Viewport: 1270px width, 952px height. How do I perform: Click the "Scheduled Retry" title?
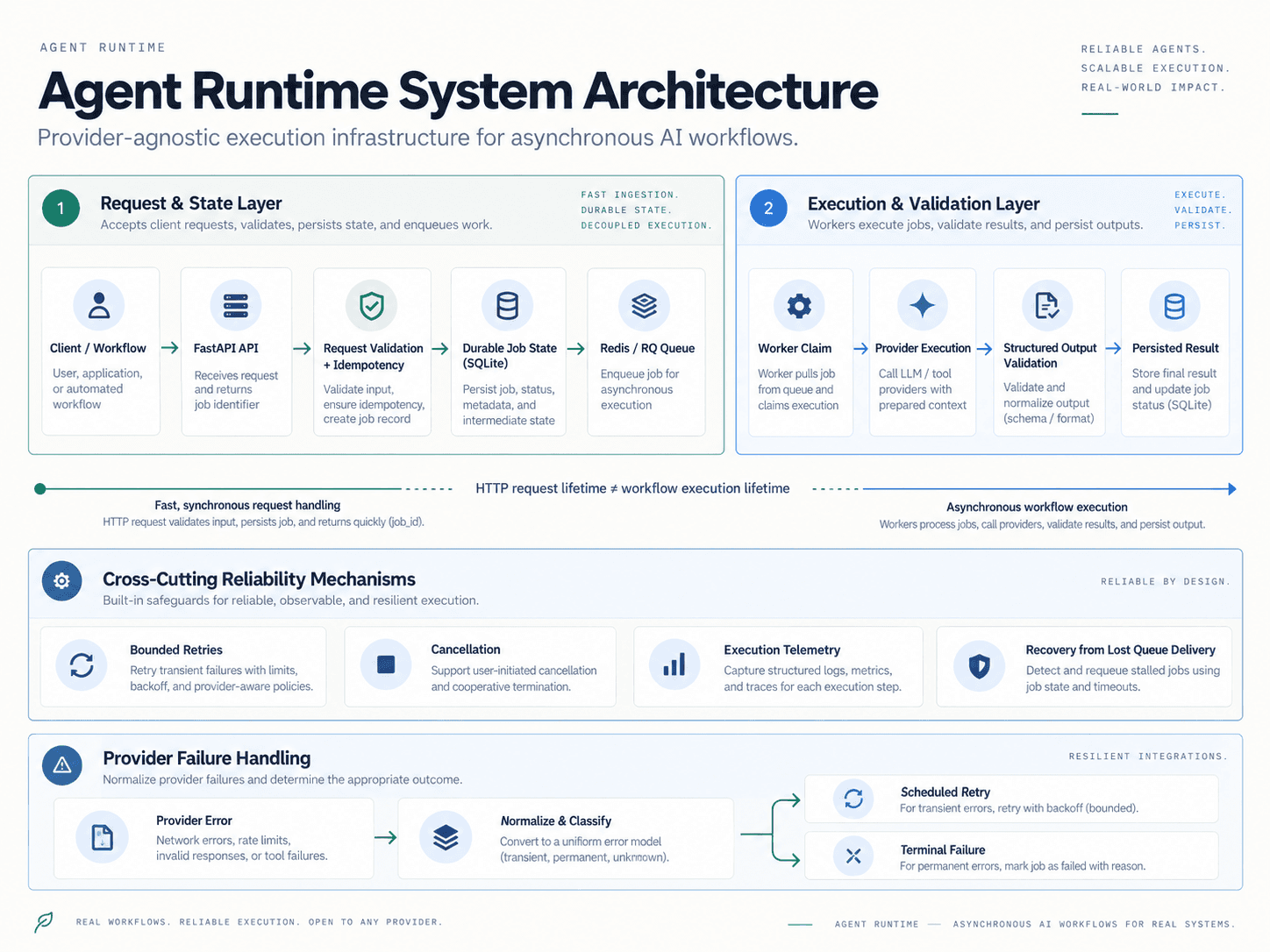pos(945,792)
